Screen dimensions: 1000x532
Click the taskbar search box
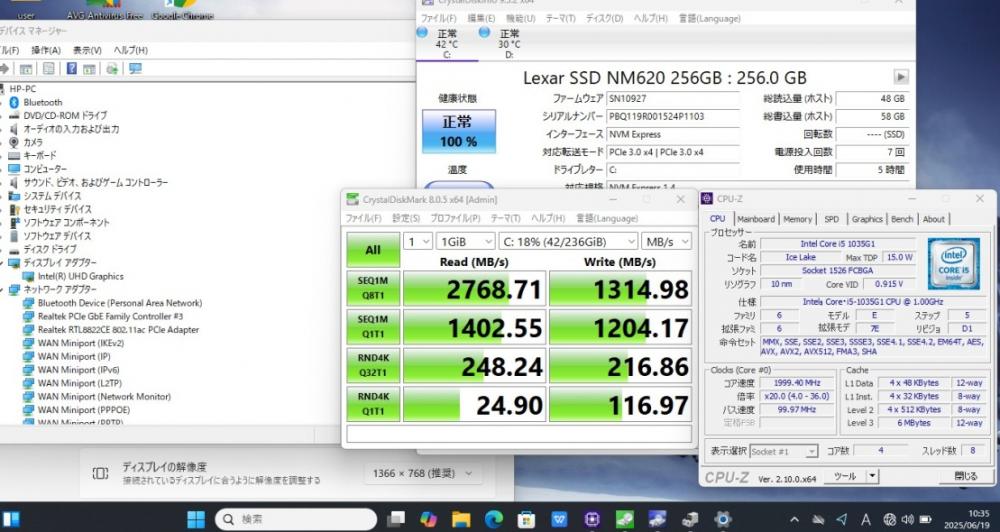click(297, 519)
